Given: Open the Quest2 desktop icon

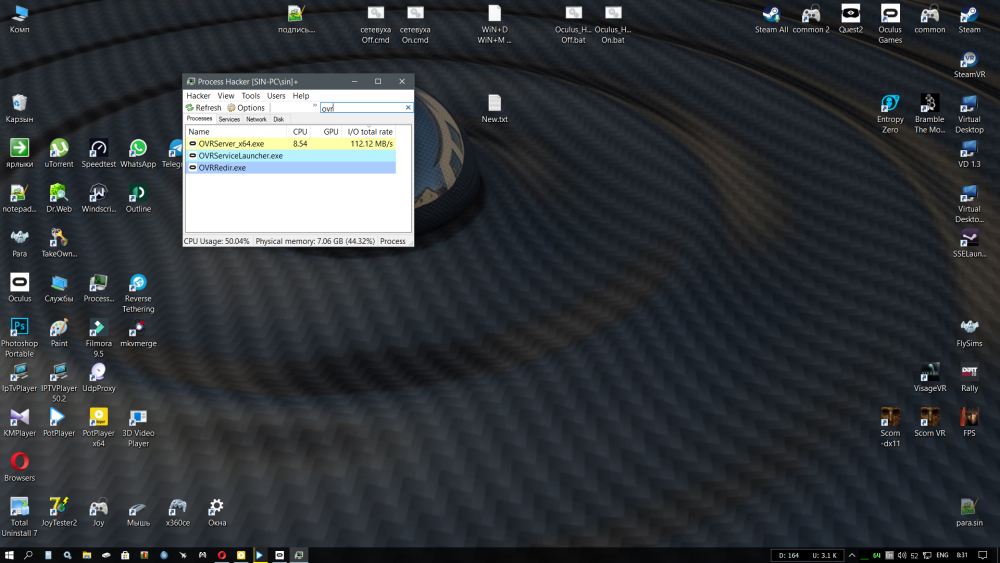Looking at the screenshot, I should (850, 18).
